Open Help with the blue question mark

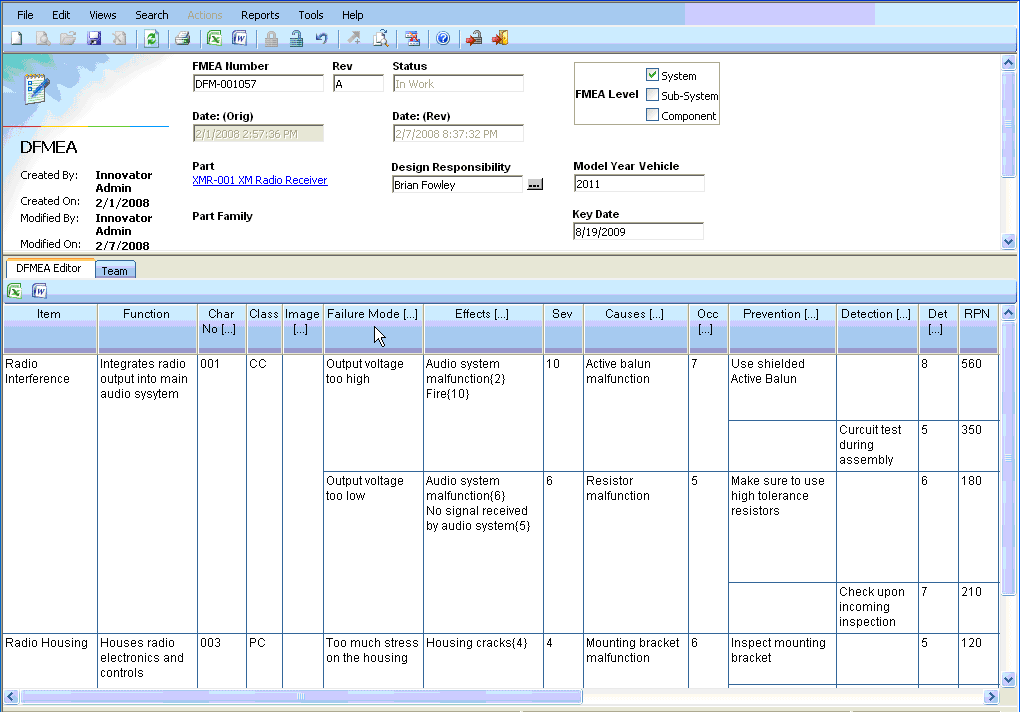click(443, 38)
